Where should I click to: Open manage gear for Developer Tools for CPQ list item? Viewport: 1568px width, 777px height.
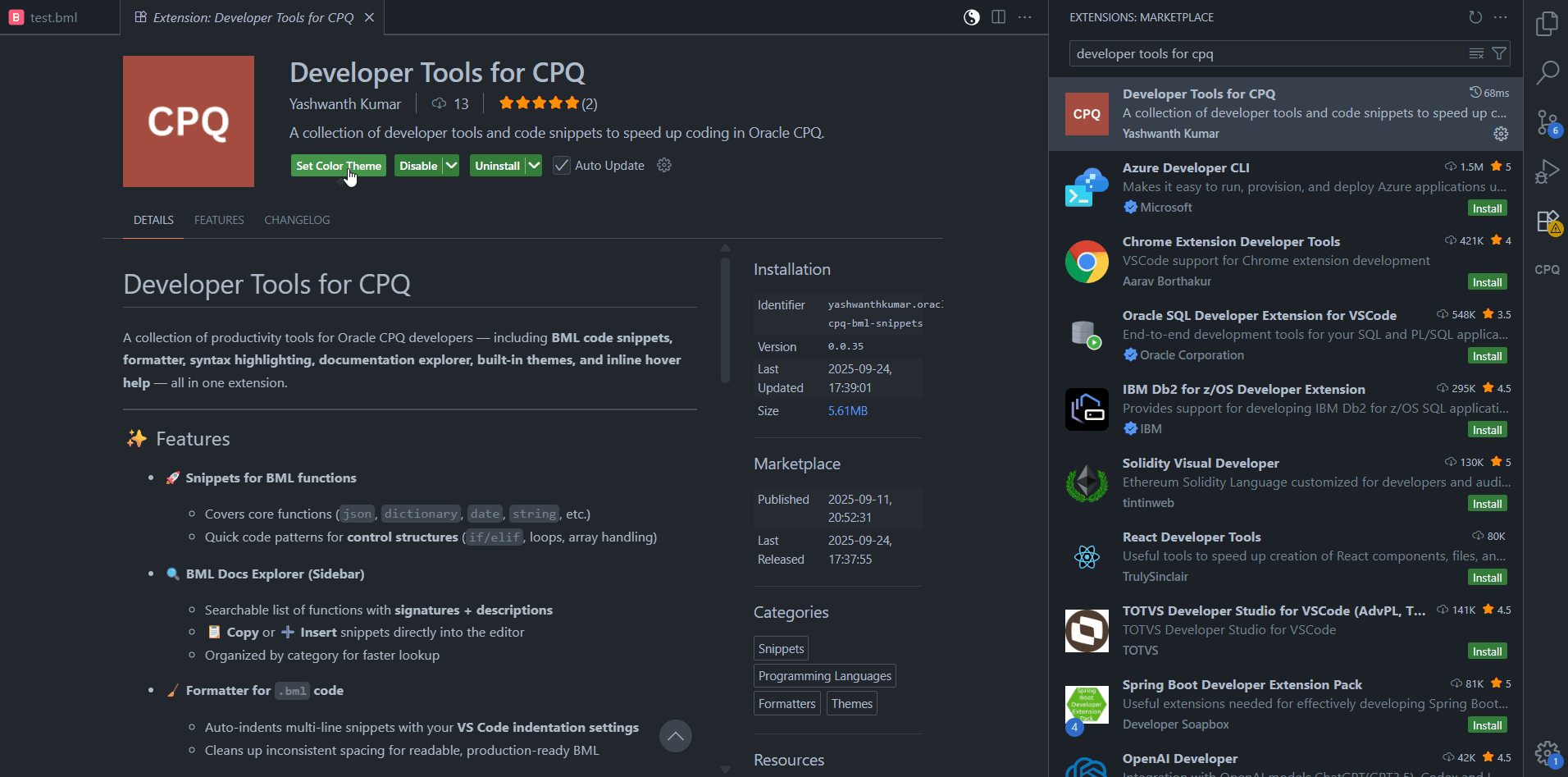pos(1501,134)
